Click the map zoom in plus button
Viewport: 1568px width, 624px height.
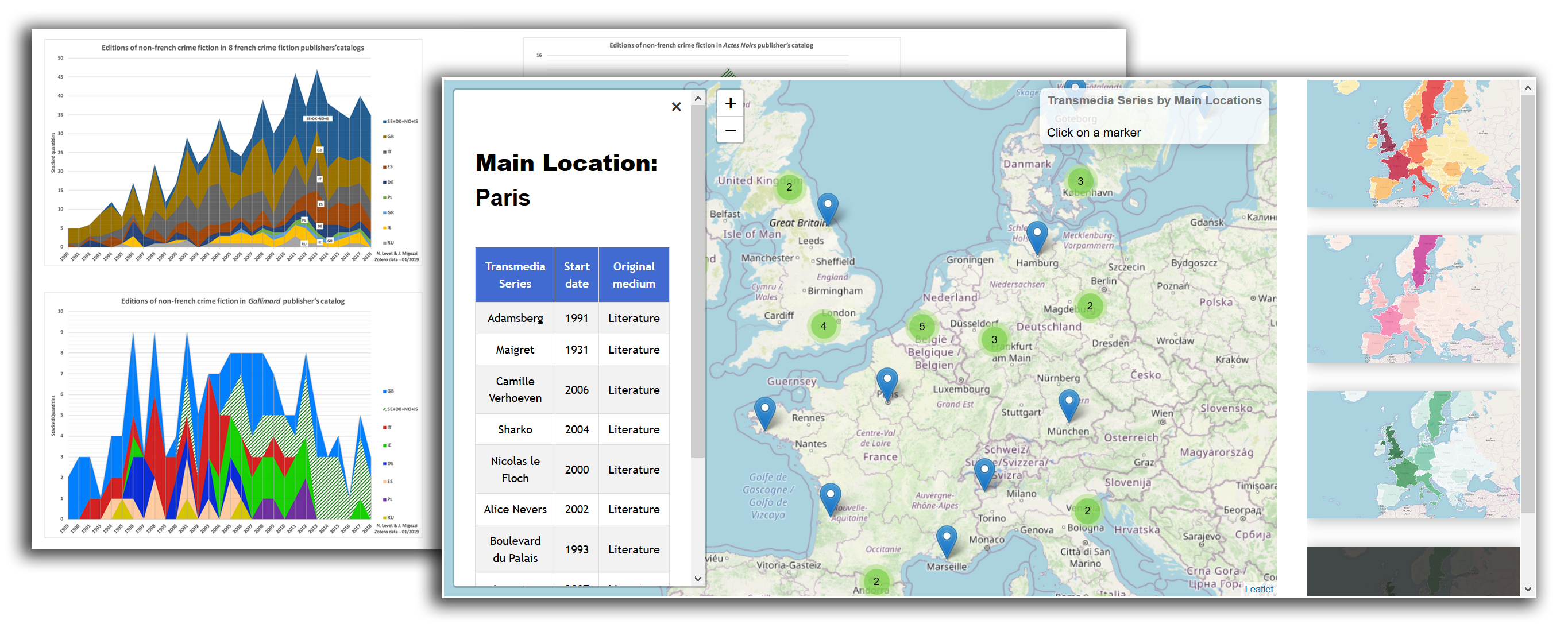coord(730,103)
